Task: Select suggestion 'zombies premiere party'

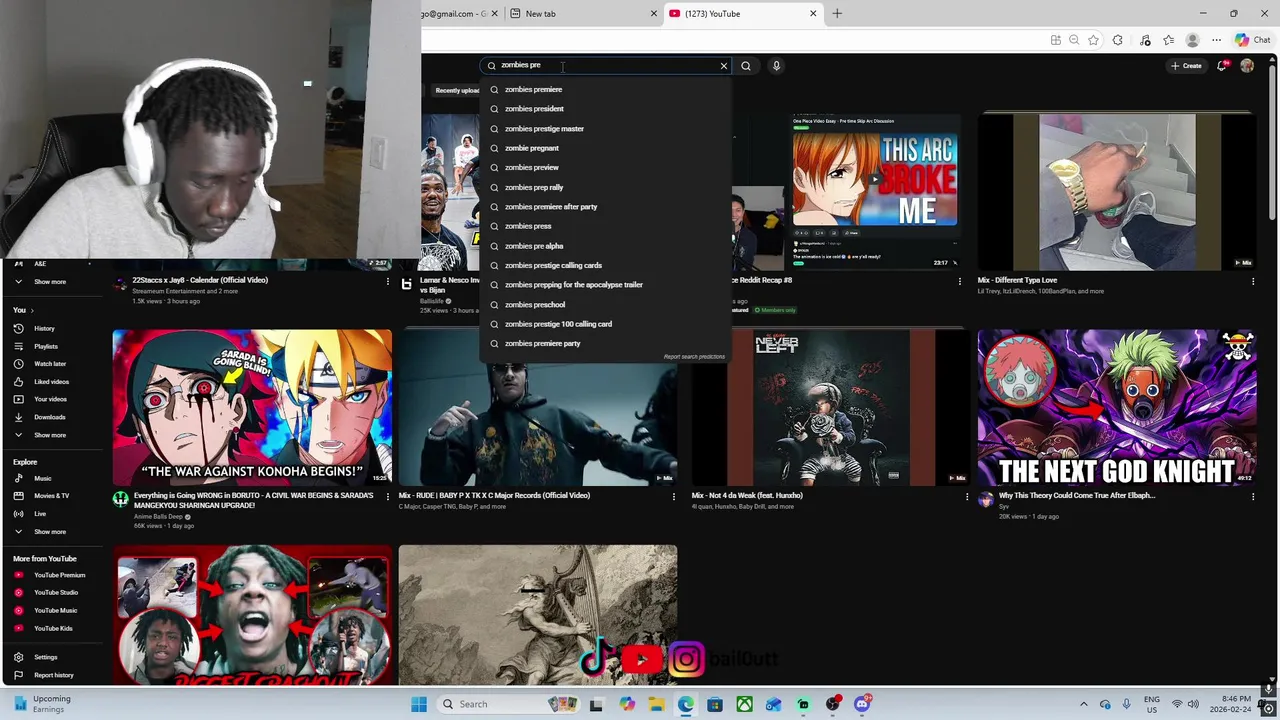Action: [605, 343]
